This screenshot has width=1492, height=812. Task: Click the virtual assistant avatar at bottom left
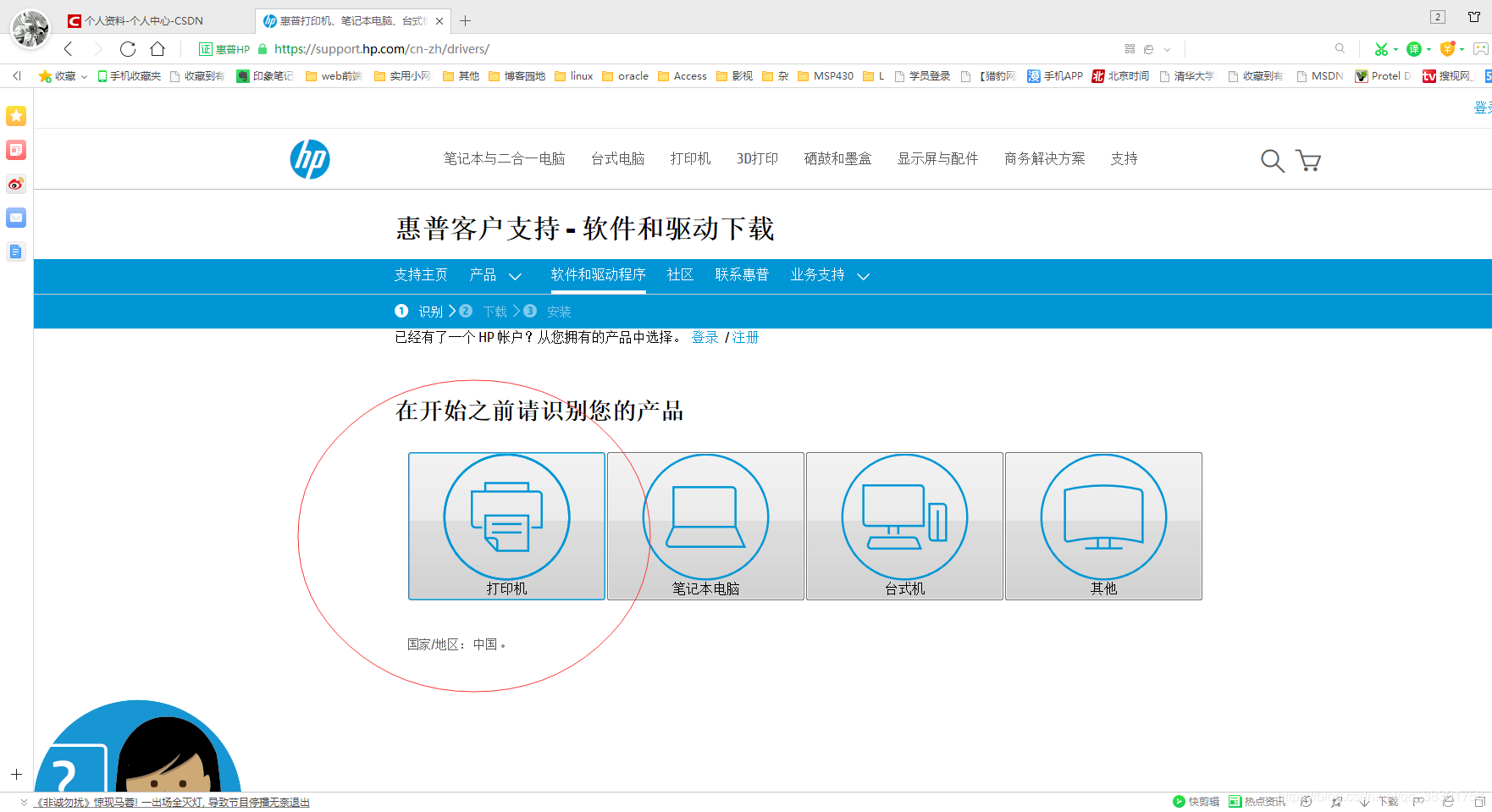point(138,747)
